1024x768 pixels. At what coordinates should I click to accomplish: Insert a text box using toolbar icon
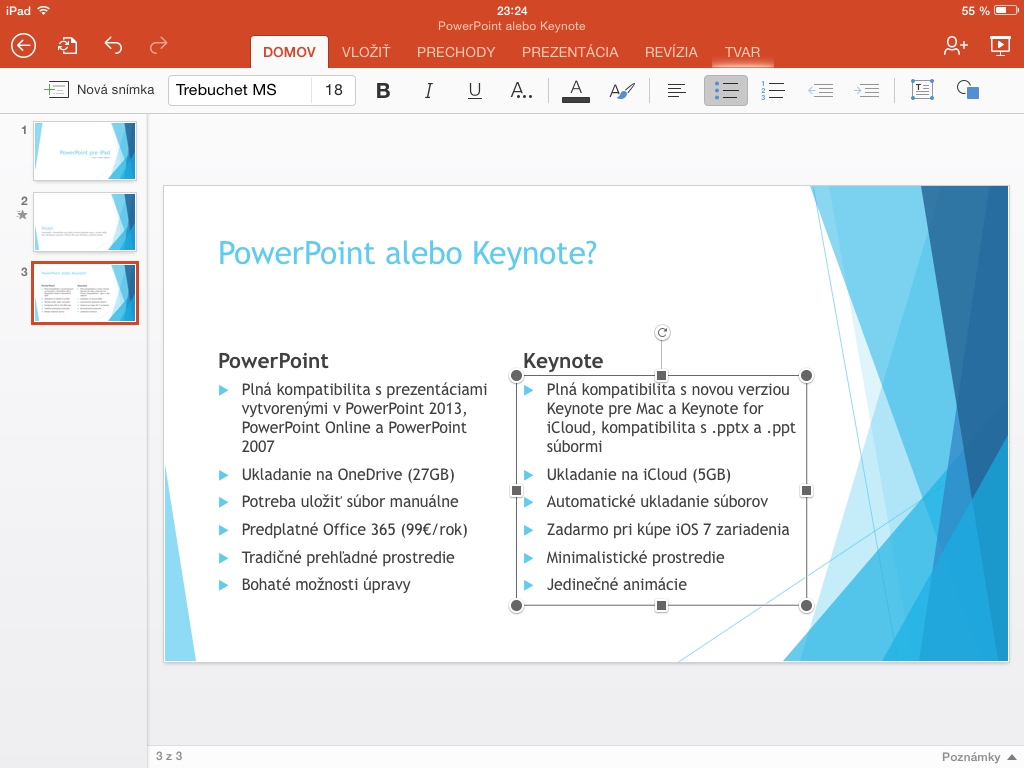(921, 90)
